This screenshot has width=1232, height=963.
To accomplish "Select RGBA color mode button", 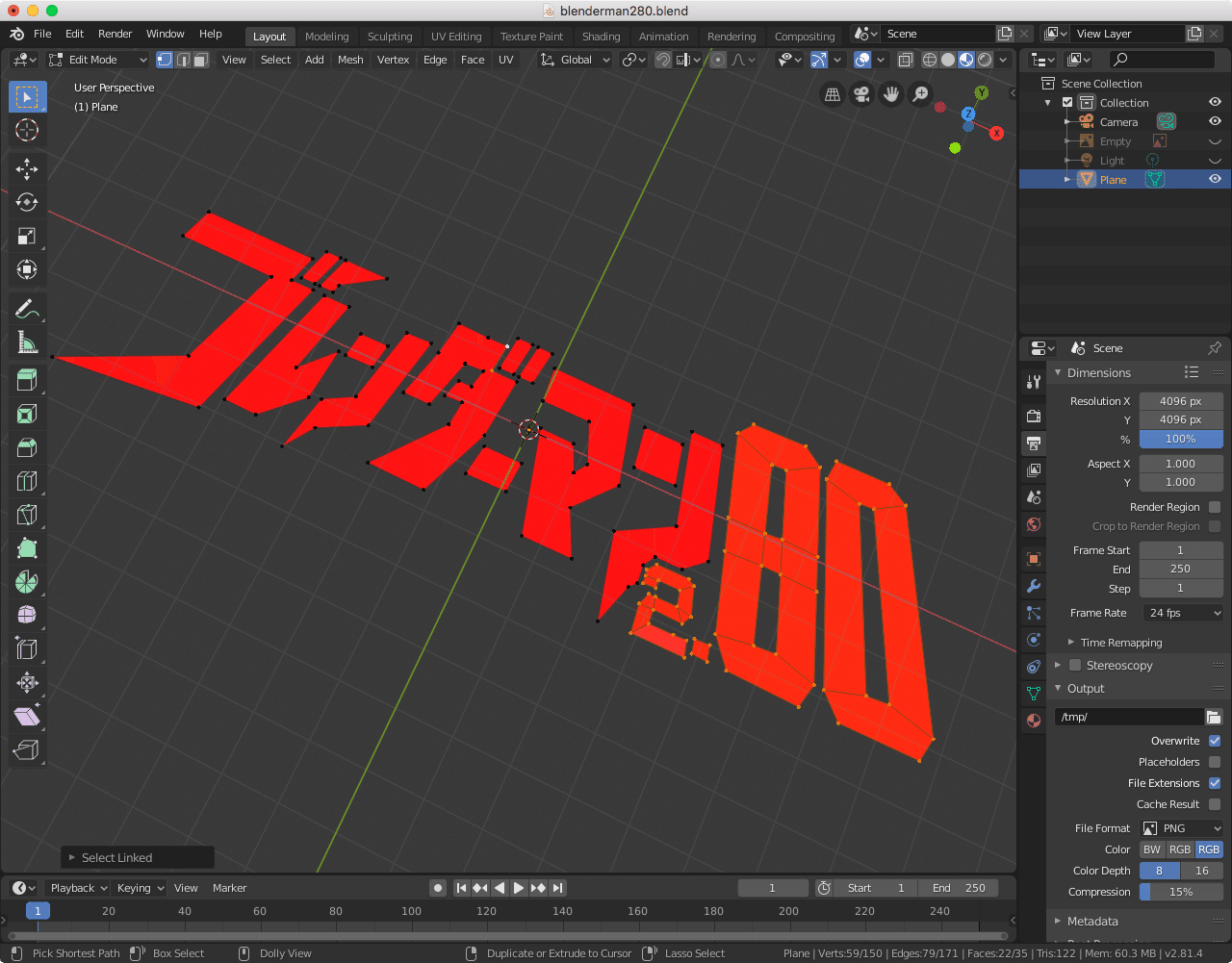I will 1209,849.
